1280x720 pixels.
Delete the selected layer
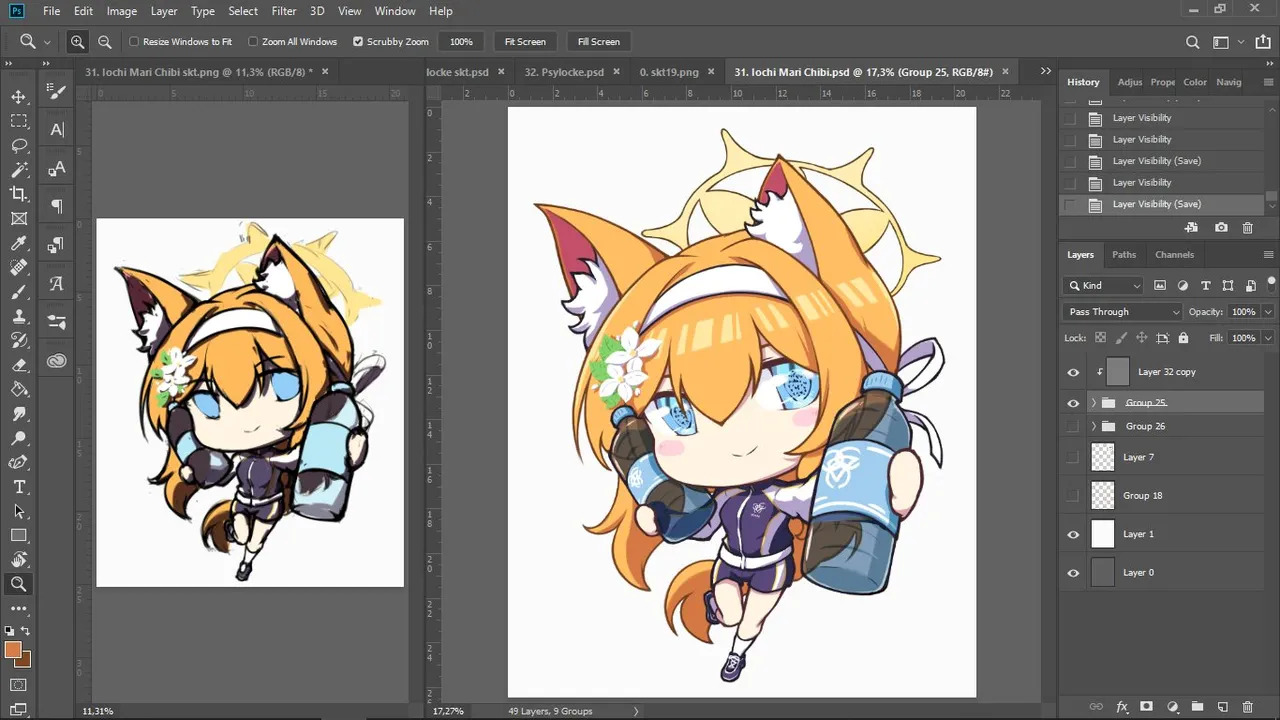tap(1247, 707)
